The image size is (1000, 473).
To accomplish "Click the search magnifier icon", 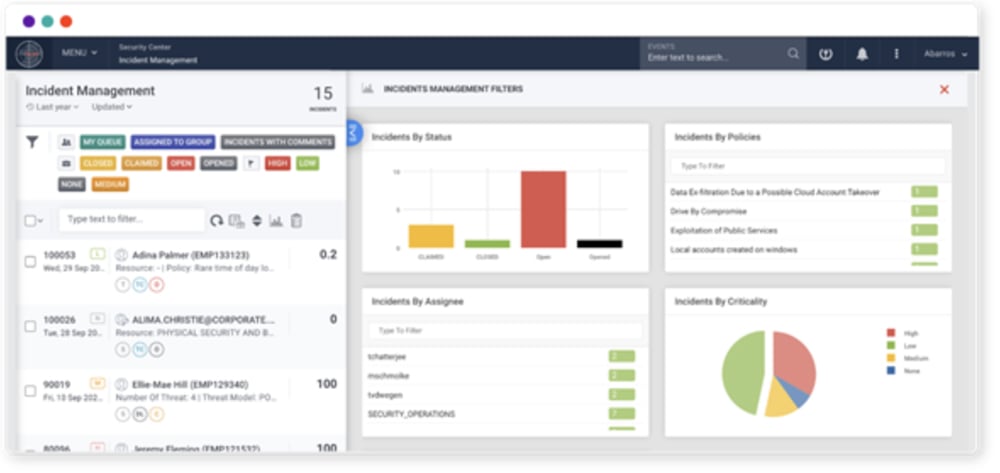I will point(793,54).
